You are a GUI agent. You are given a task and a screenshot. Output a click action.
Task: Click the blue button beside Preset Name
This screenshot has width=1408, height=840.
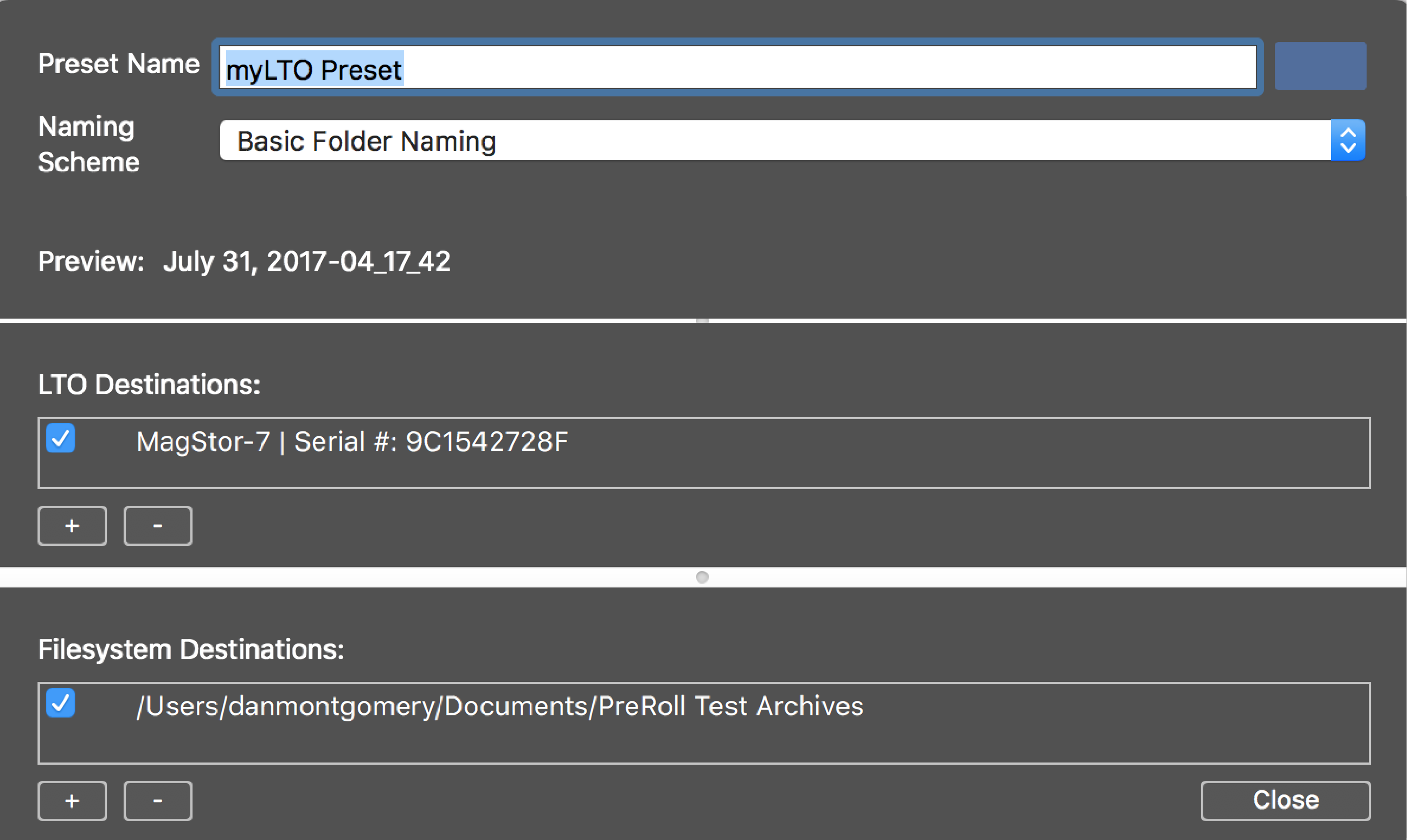[1320, 66]
